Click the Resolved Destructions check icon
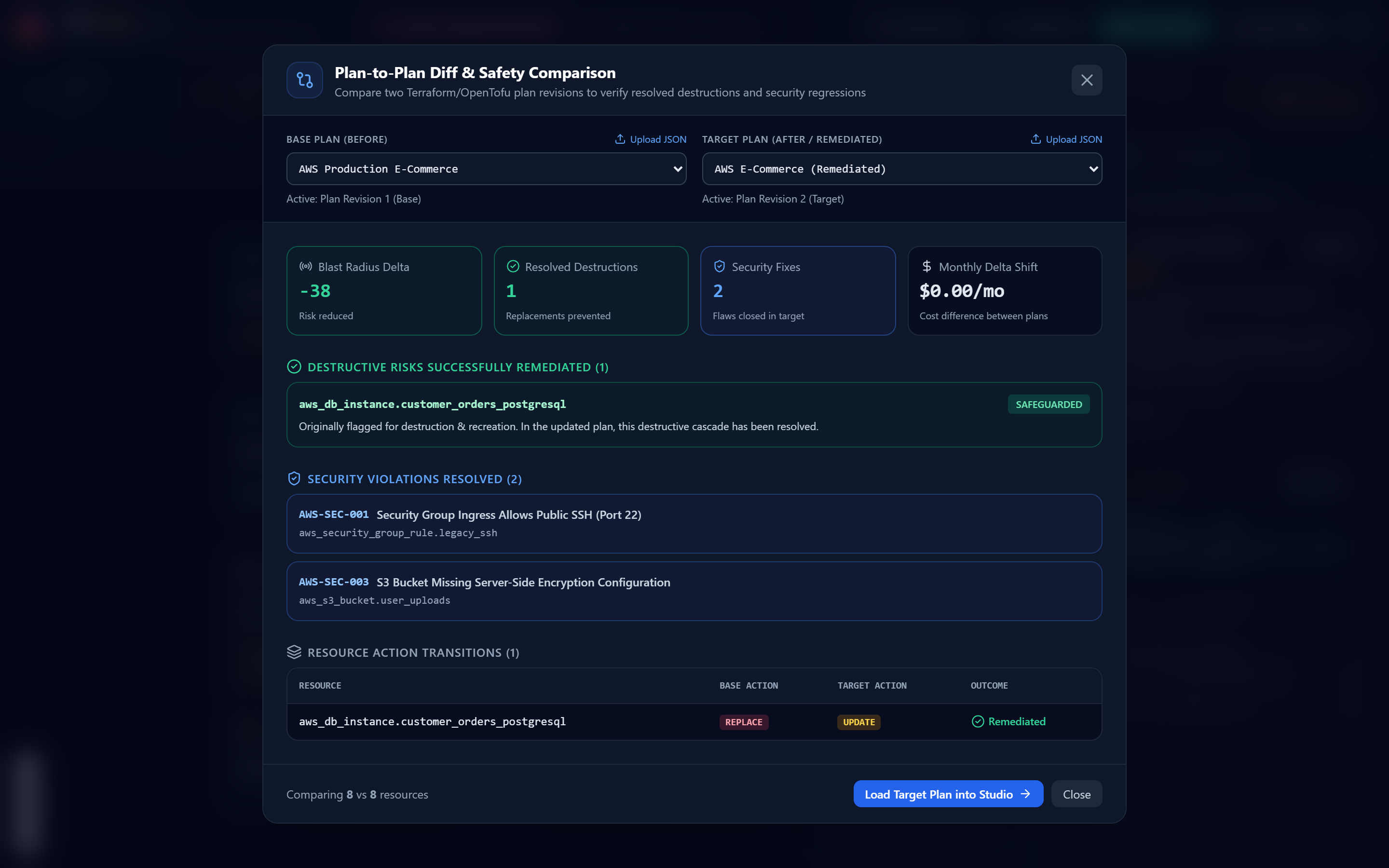 [x=513, y=266]
